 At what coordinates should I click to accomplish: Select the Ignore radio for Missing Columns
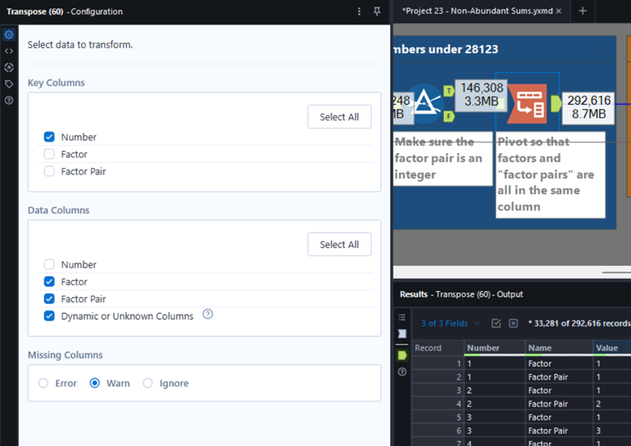pyautogui.click(x=148, y=383)
